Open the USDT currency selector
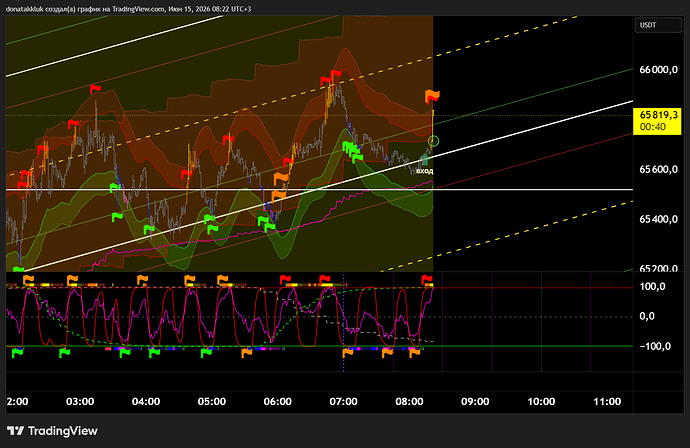The image size is (690, 448). pos(657,25)
